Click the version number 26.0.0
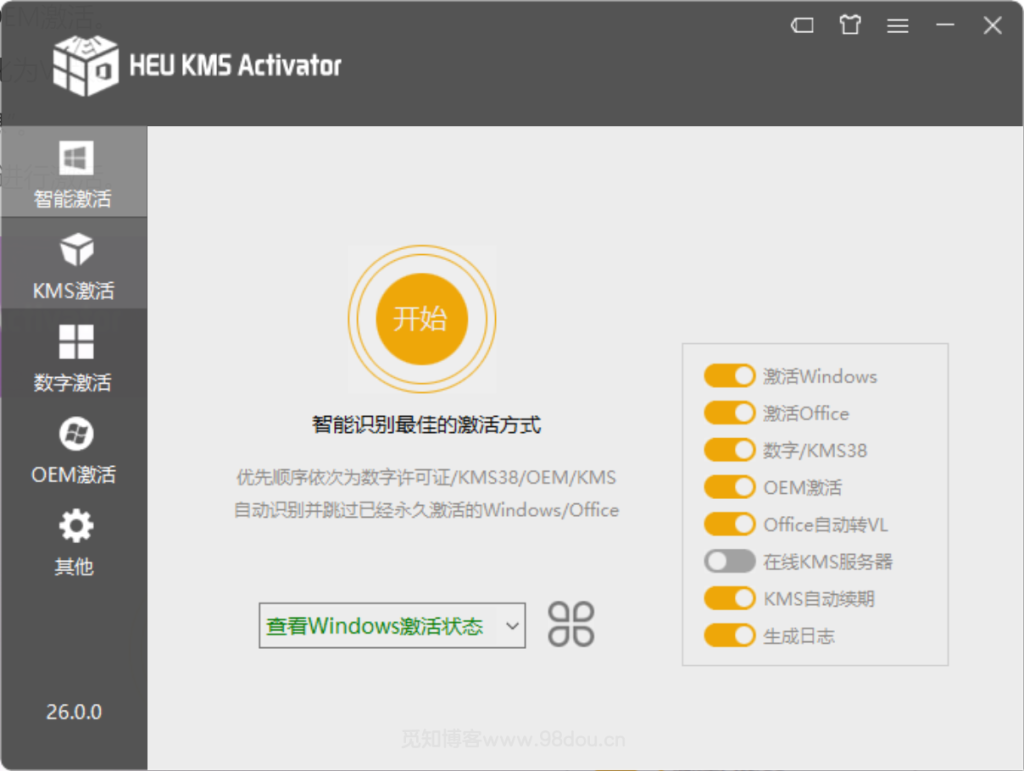Image resolution: width=1024 pixels, height=771 pixels. tap(73, 712)
